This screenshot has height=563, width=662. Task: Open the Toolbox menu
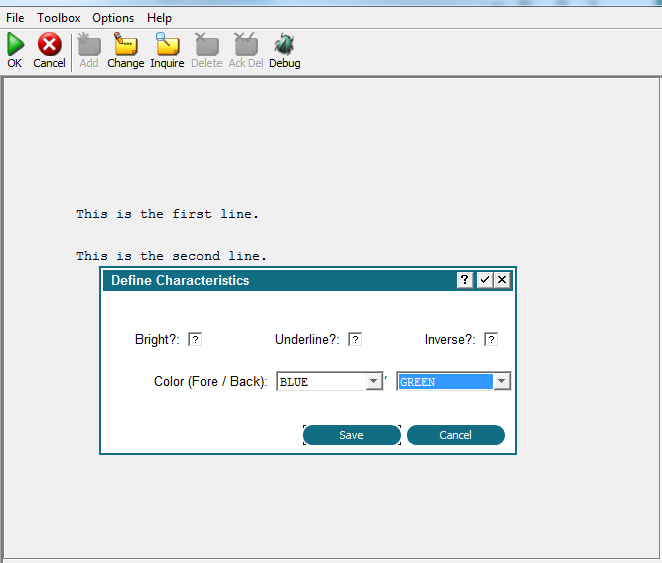point(59,18)
